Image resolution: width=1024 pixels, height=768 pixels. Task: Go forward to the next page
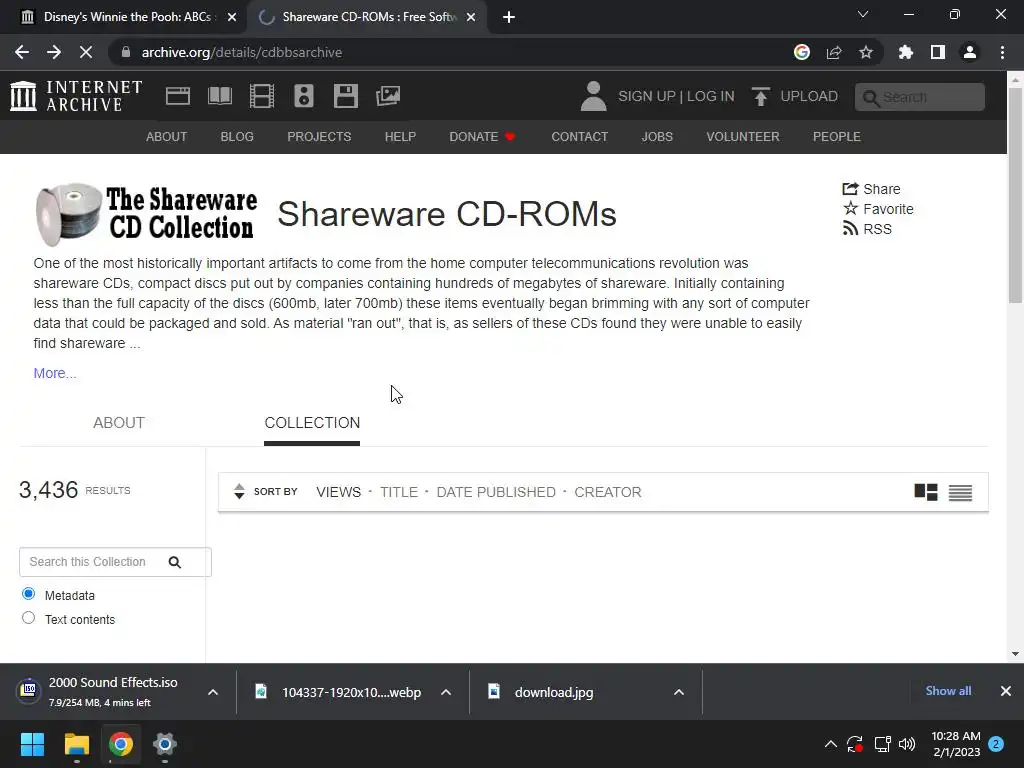pos(54,52)
